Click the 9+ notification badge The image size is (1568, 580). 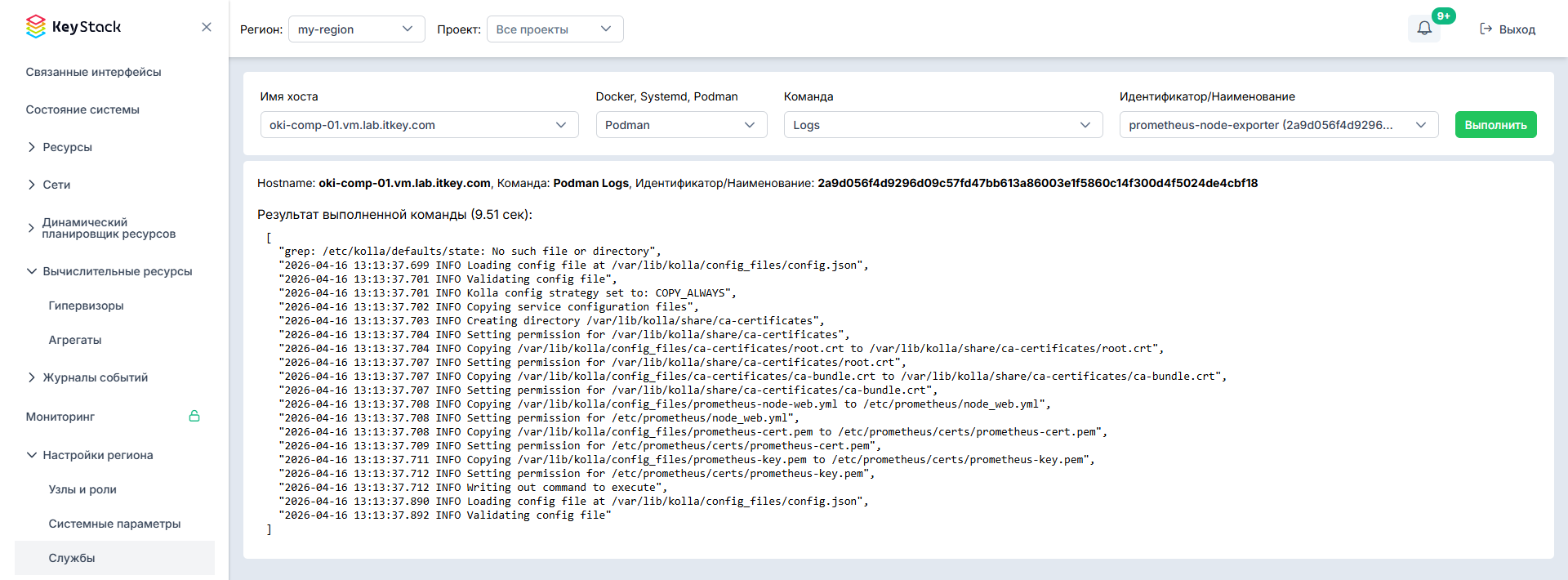tap(1444, 16)
